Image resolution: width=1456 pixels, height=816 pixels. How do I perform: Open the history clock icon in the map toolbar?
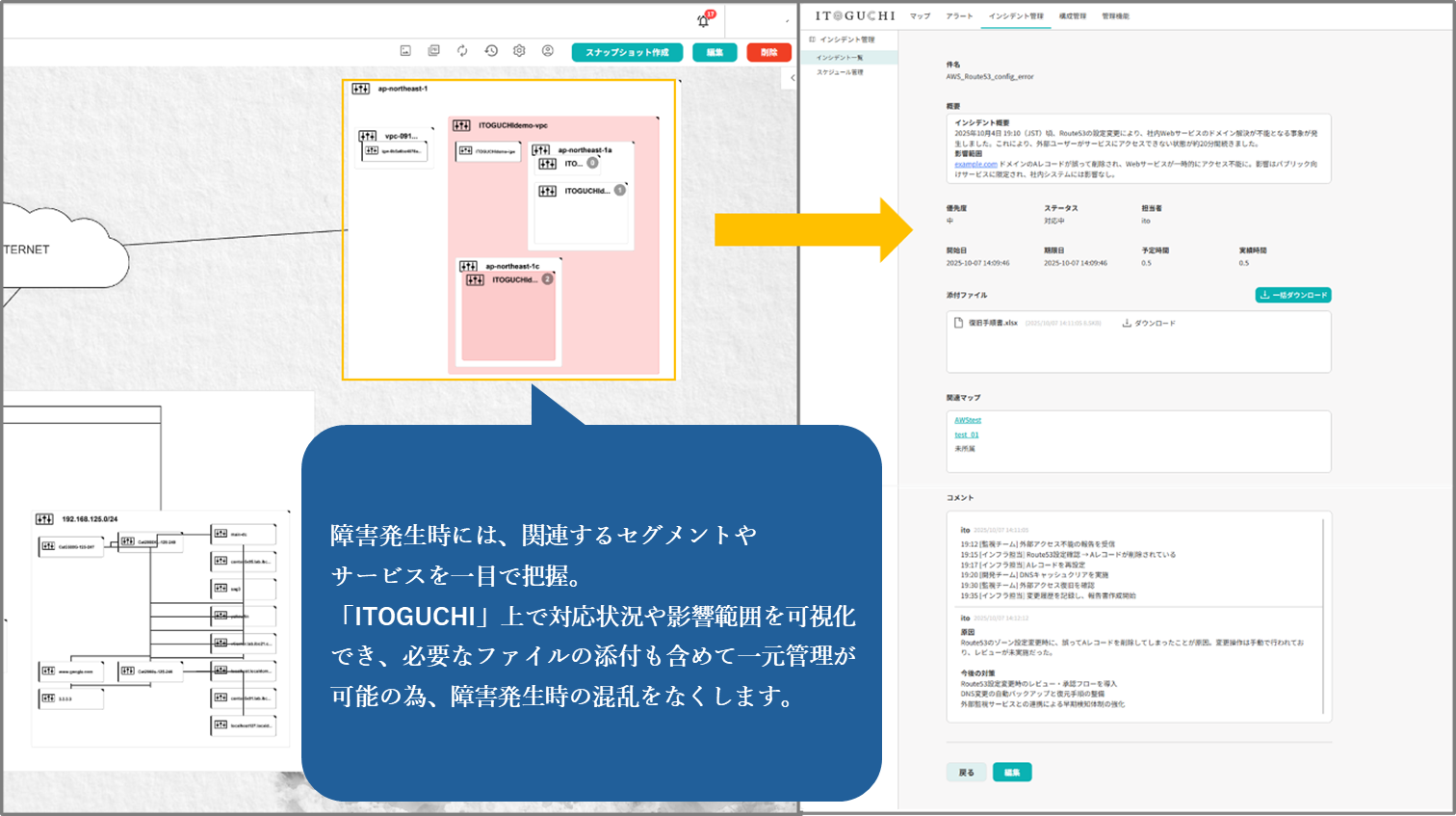(x=491, y=51)
